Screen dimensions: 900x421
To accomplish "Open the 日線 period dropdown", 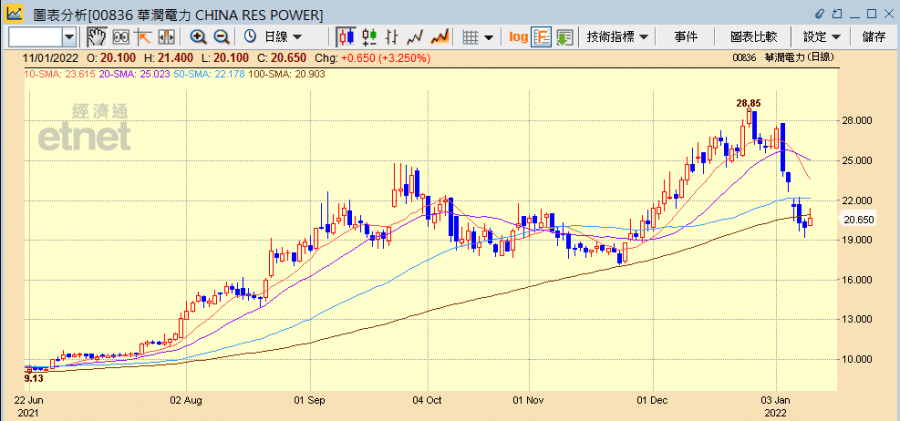I will [280, 37].
